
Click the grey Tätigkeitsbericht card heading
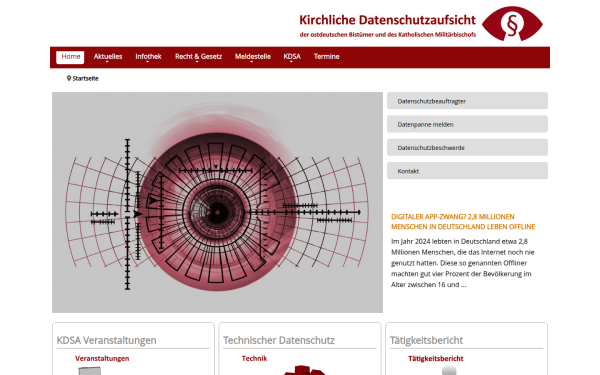(x=426, y=340)
